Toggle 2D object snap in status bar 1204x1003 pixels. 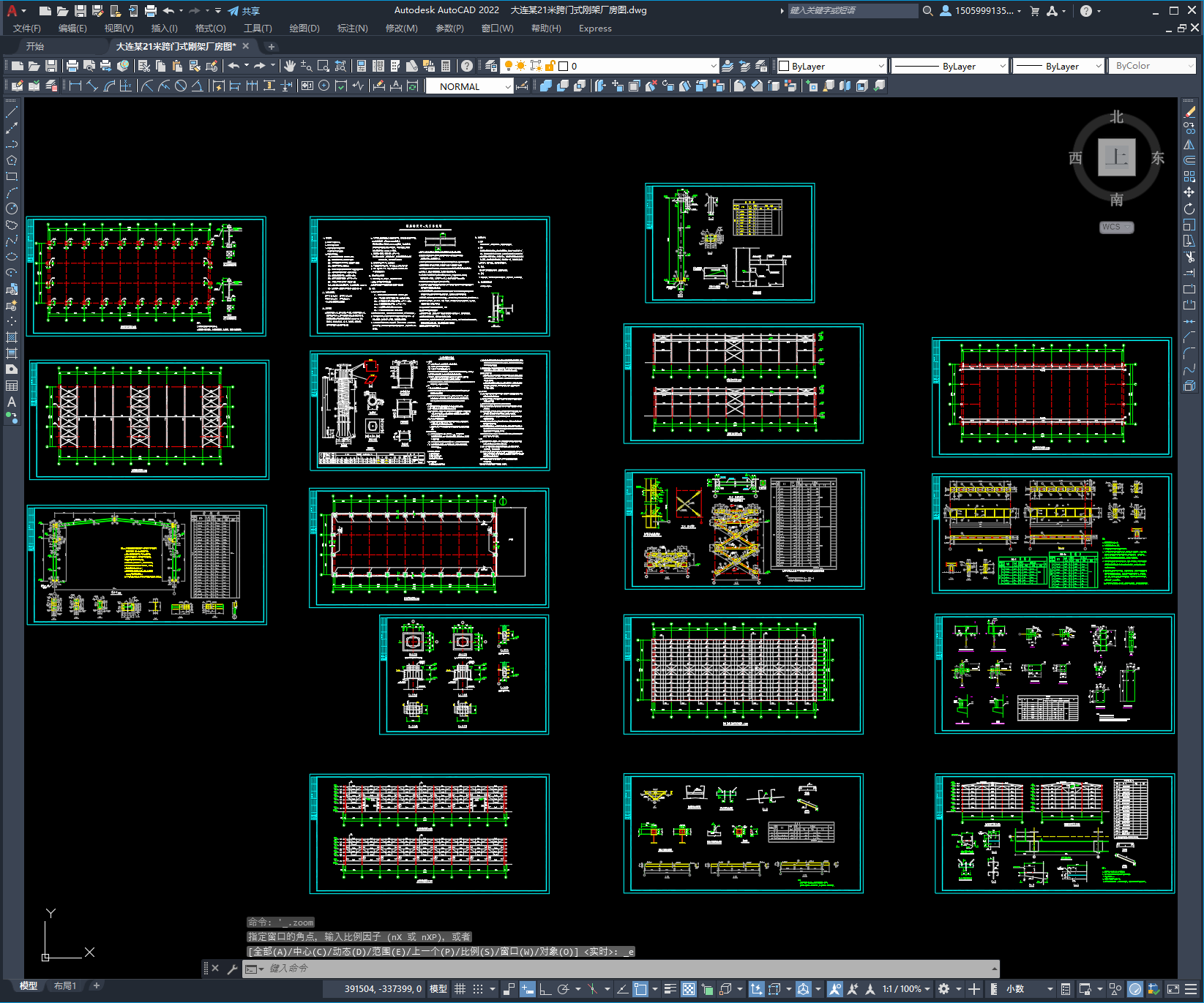pyautogui.click(x=641, y=989)
